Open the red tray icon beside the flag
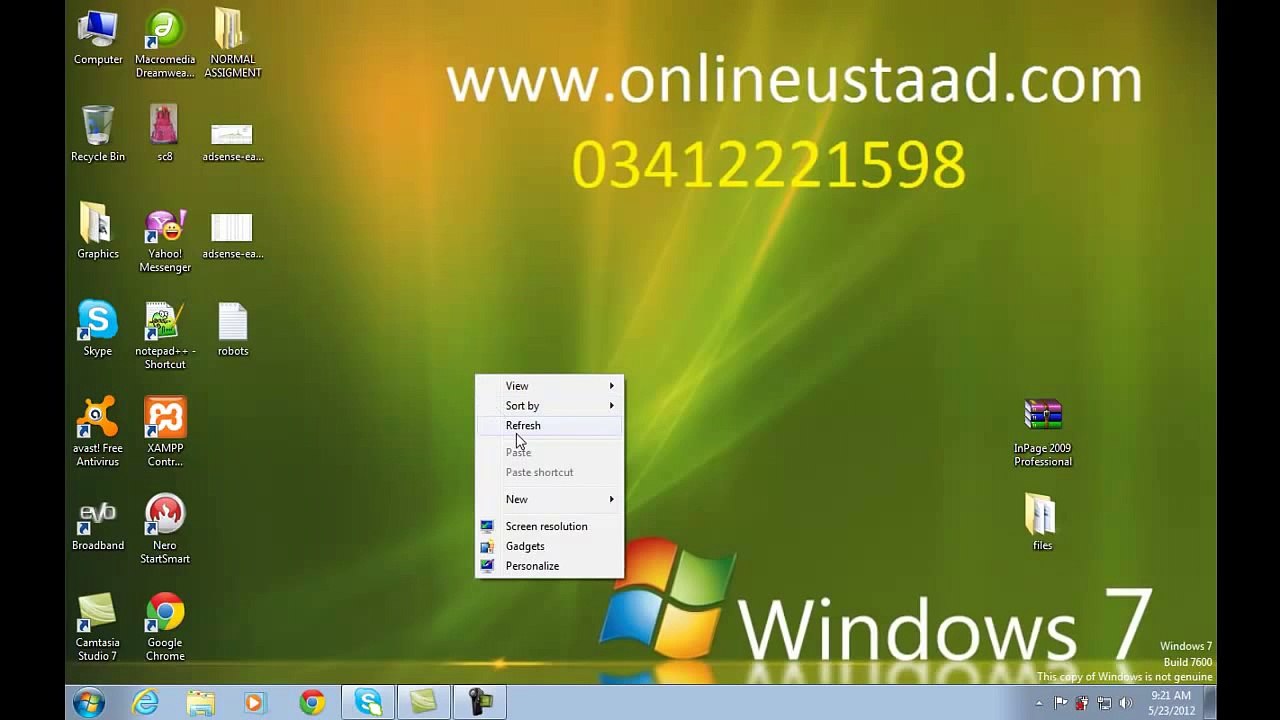The image size is (1280, 720). point(1083,704)
